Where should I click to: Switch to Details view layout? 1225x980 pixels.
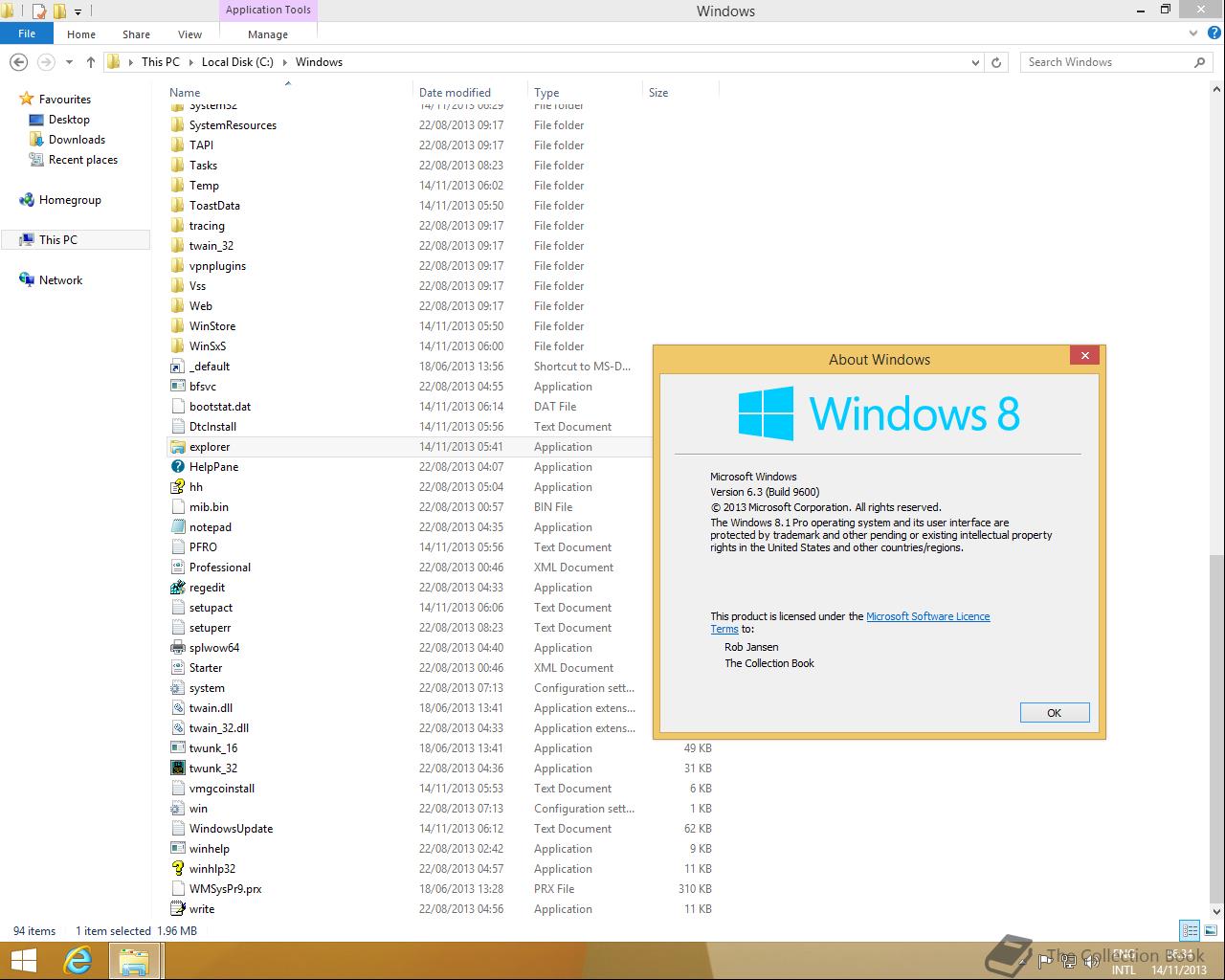pos(1190,930)
